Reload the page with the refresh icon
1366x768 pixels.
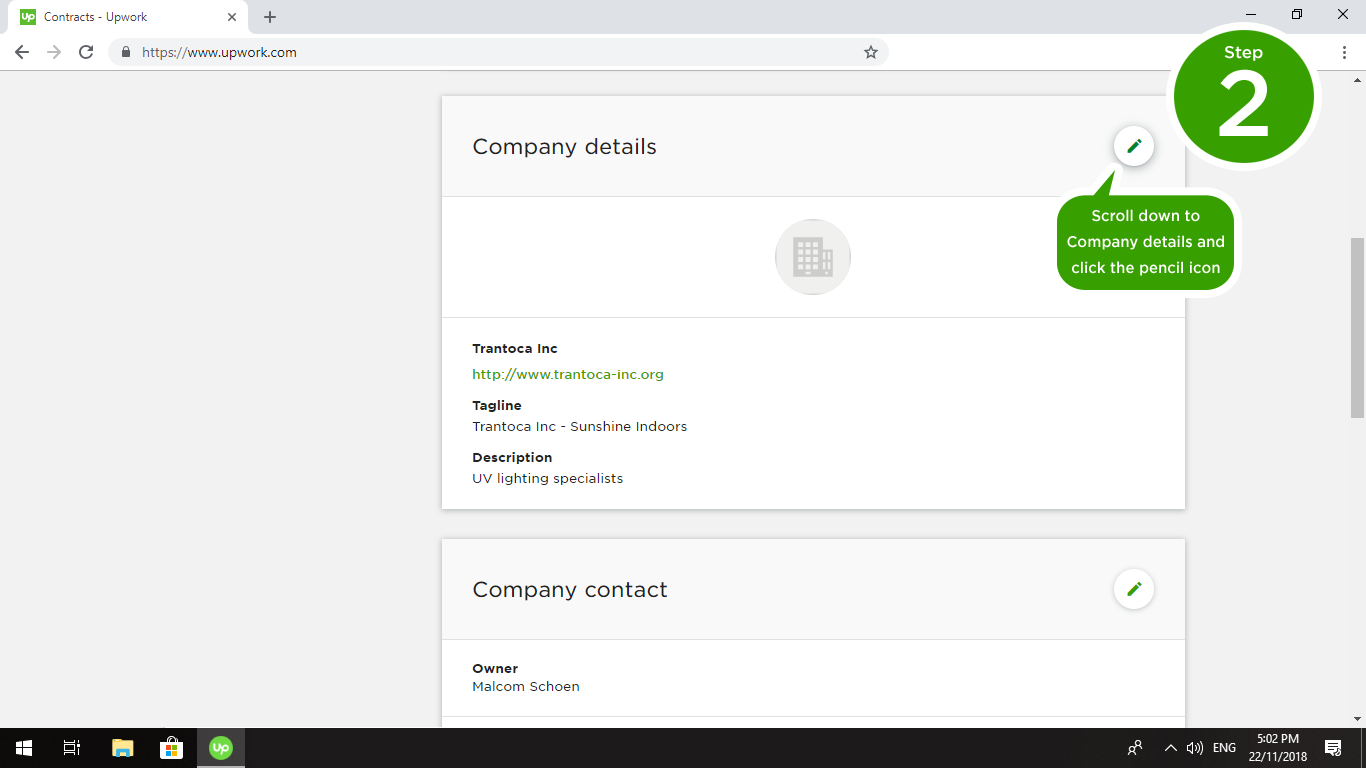pyautogui.click(x=86, y=52)
